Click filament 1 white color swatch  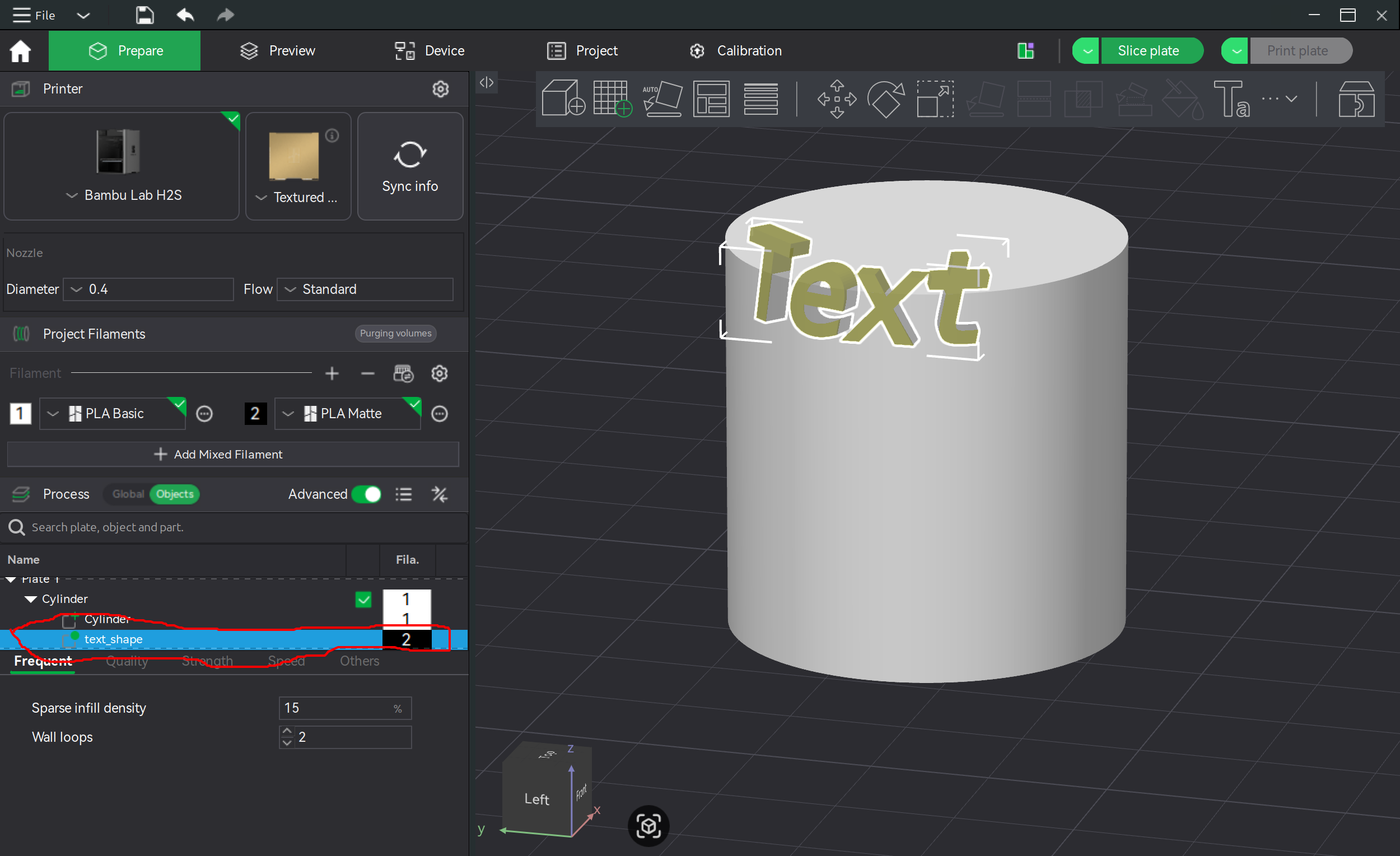click(x=21, y=414)
